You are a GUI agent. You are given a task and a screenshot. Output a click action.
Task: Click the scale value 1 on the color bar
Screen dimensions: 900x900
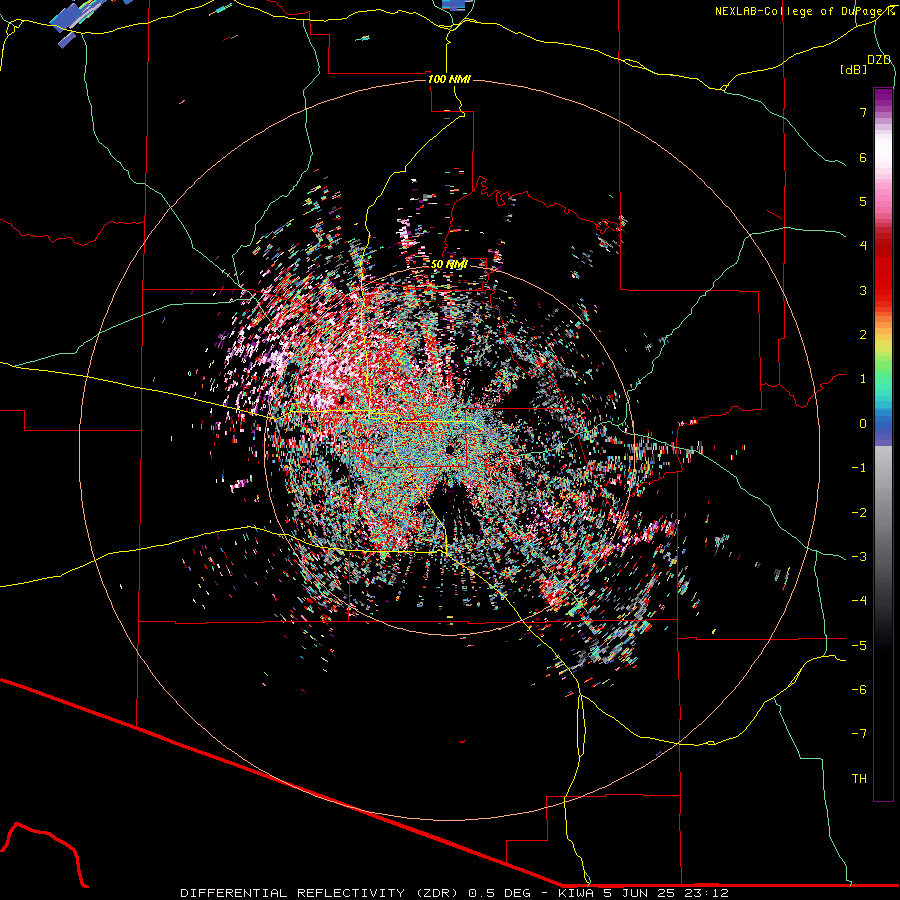click(x=863, y=379)
